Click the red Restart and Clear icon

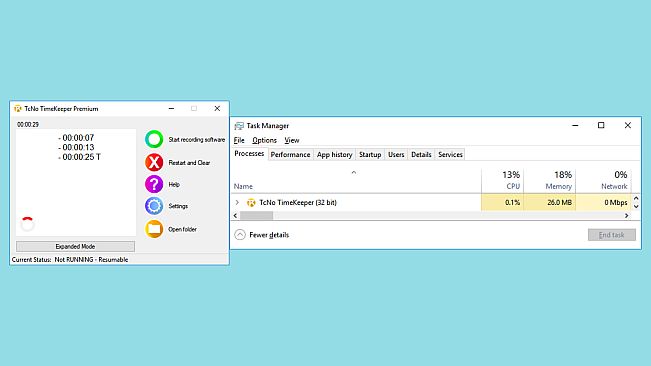coord(154,162)
